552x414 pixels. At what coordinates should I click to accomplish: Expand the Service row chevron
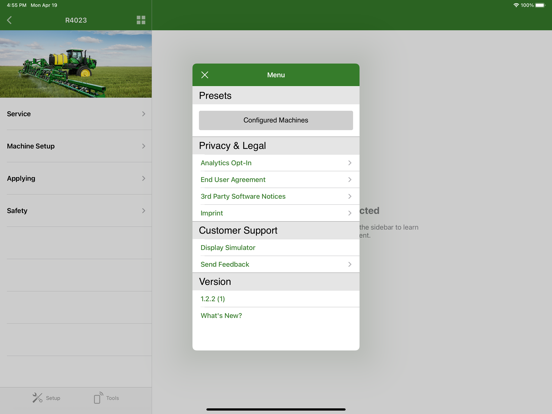[143, 114]
